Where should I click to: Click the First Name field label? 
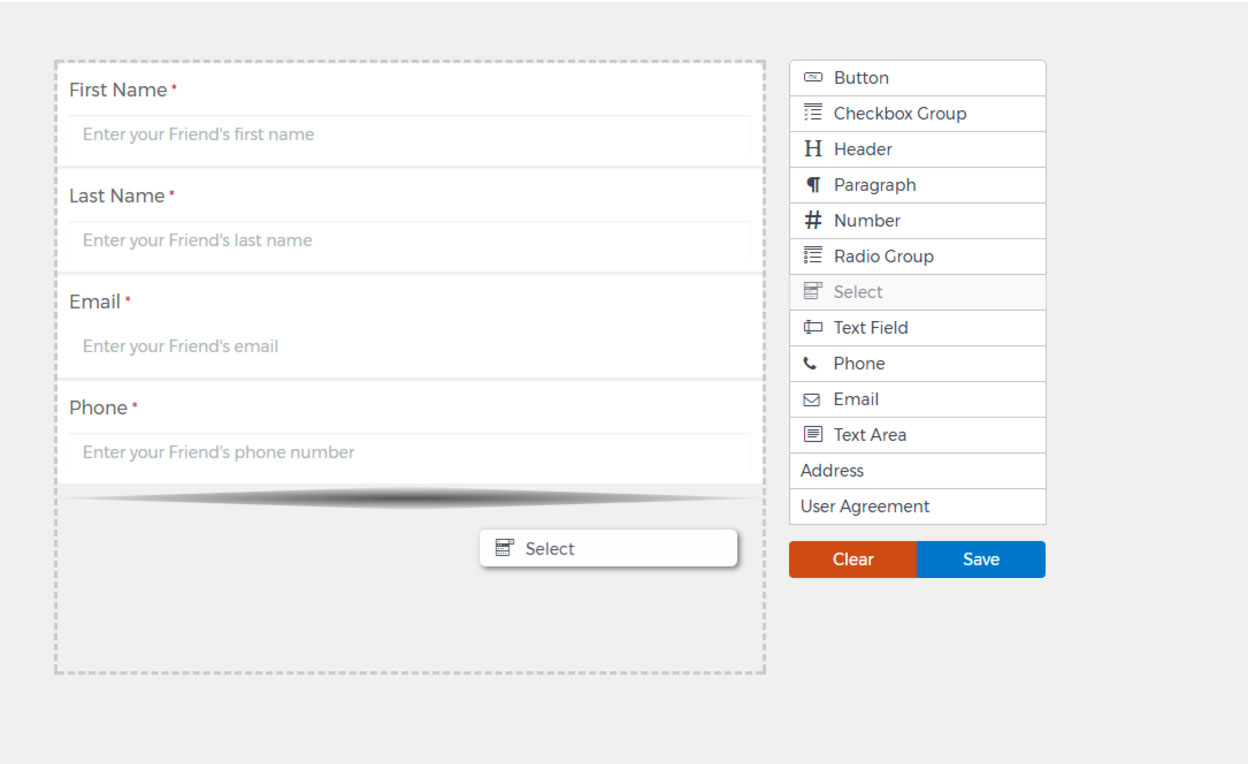pos(118,90)
